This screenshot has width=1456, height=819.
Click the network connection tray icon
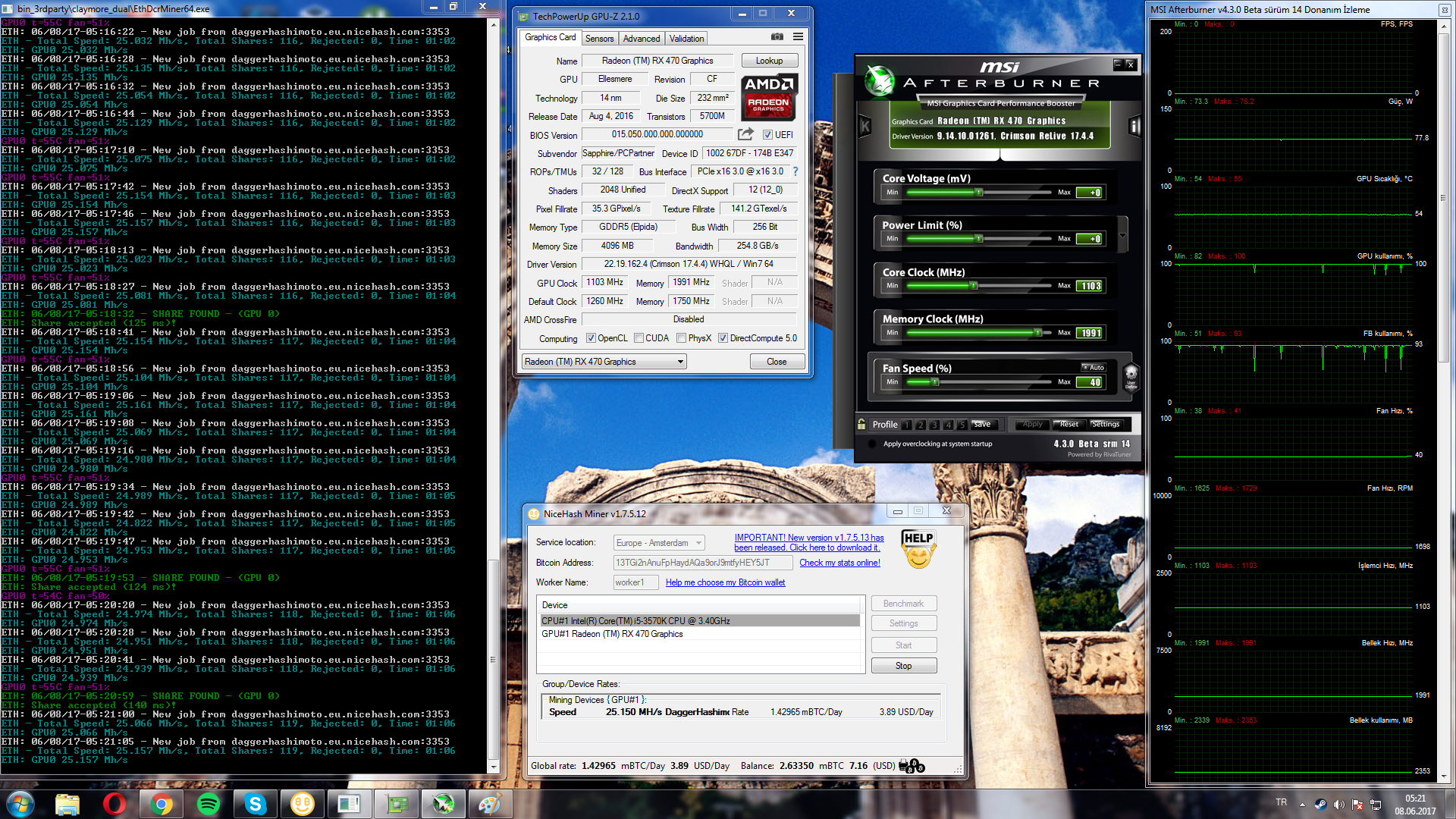coord(1376,805)
